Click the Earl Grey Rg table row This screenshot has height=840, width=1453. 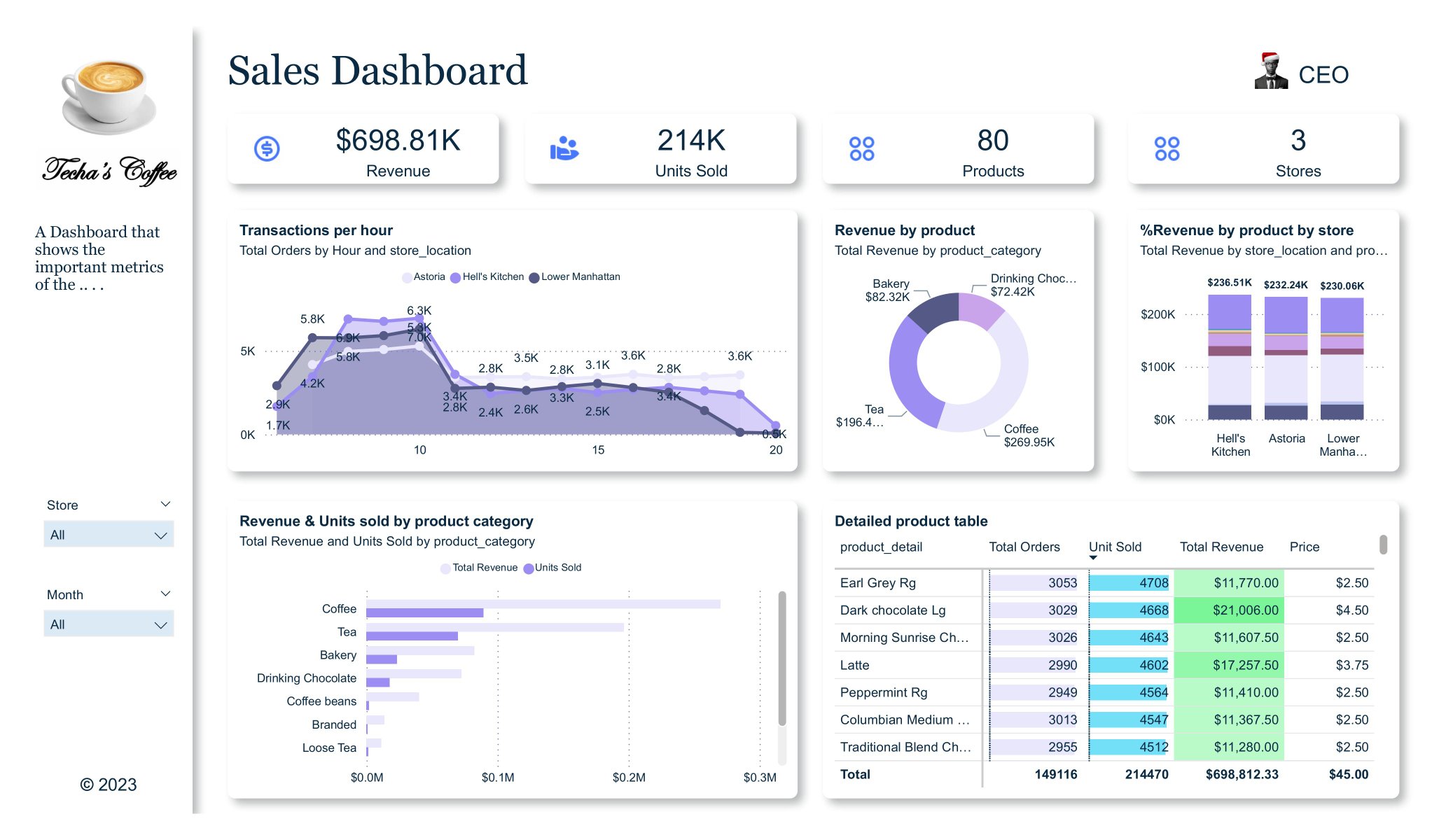(878, 583)
